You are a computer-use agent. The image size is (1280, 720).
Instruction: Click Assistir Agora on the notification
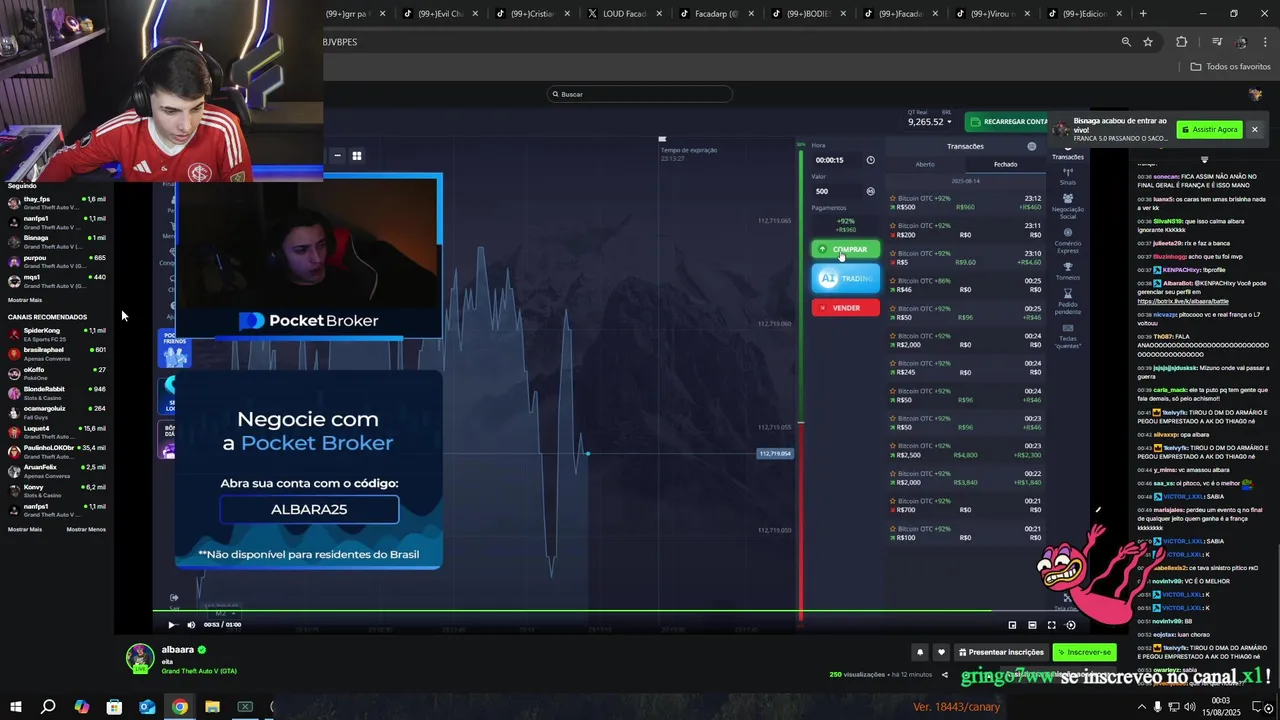point(1210,129)
